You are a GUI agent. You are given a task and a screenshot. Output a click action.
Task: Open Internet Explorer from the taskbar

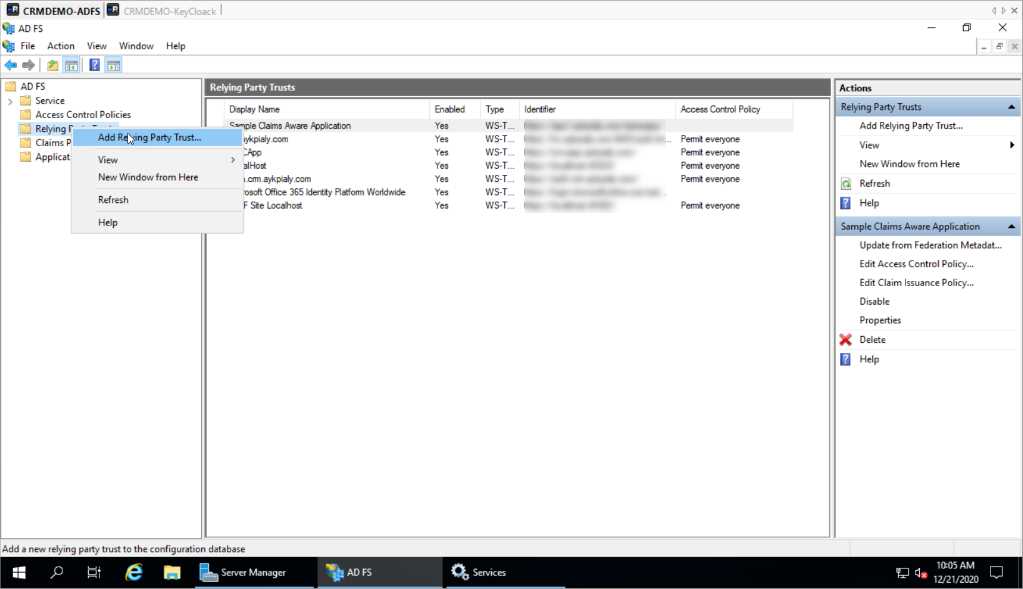pos(133,572)
